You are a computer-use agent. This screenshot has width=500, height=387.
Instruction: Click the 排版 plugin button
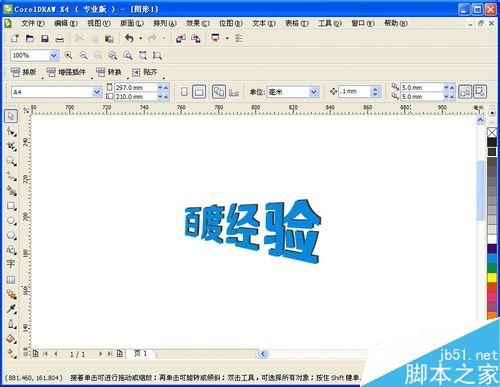point(23,72)
